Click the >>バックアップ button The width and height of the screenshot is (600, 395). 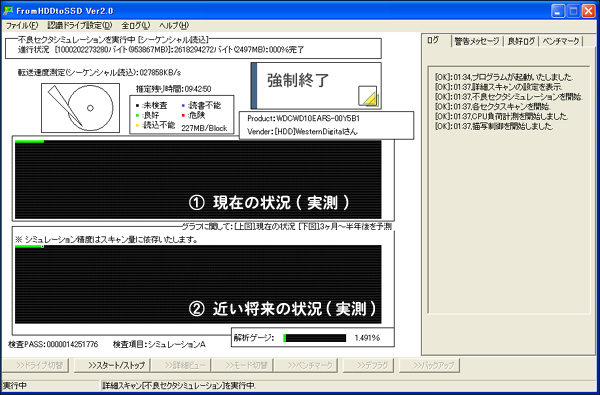pyautogui.click(x=429, y=366)
